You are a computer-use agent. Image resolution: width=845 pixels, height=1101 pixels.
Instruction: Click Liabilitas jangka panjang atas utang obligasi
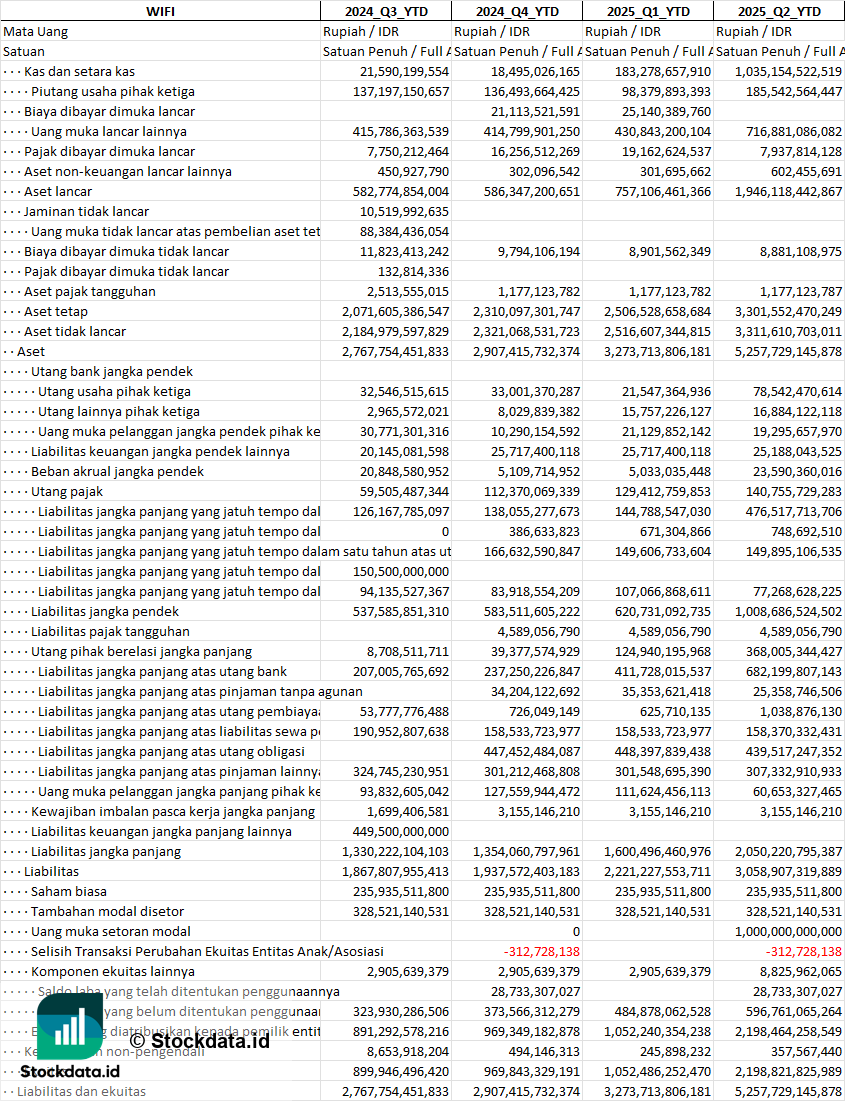171,752
